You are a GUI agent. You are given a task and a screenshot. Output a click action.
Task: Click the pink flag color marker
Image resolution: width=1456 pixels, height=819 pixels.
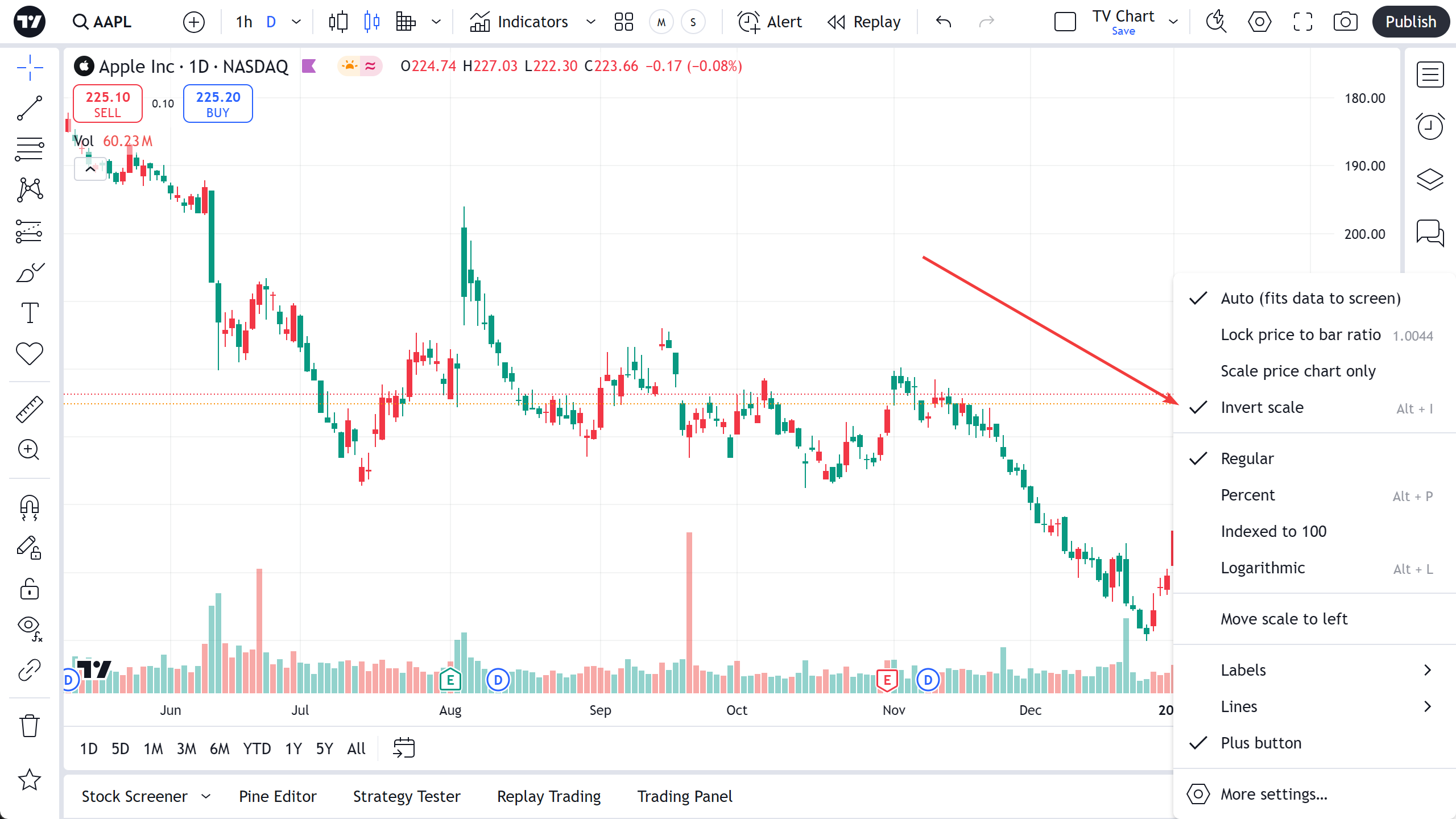point(309,67)
